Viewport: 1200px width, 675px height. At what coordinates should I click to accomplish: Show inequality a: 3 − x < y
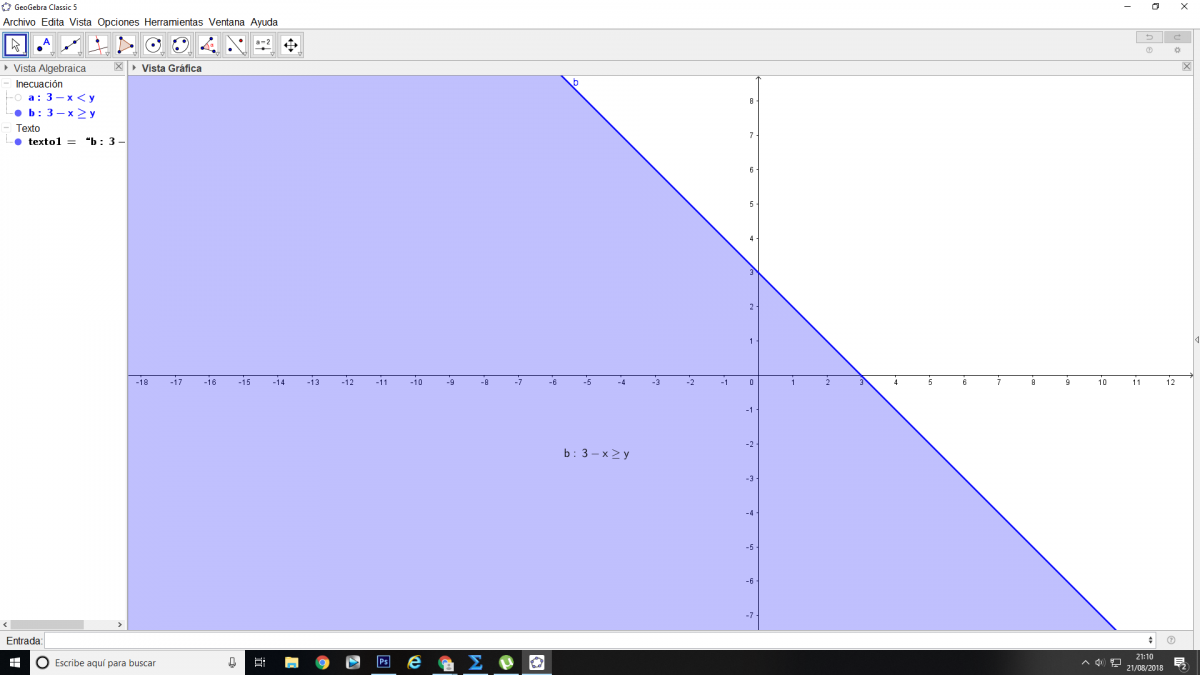point(18,98)
